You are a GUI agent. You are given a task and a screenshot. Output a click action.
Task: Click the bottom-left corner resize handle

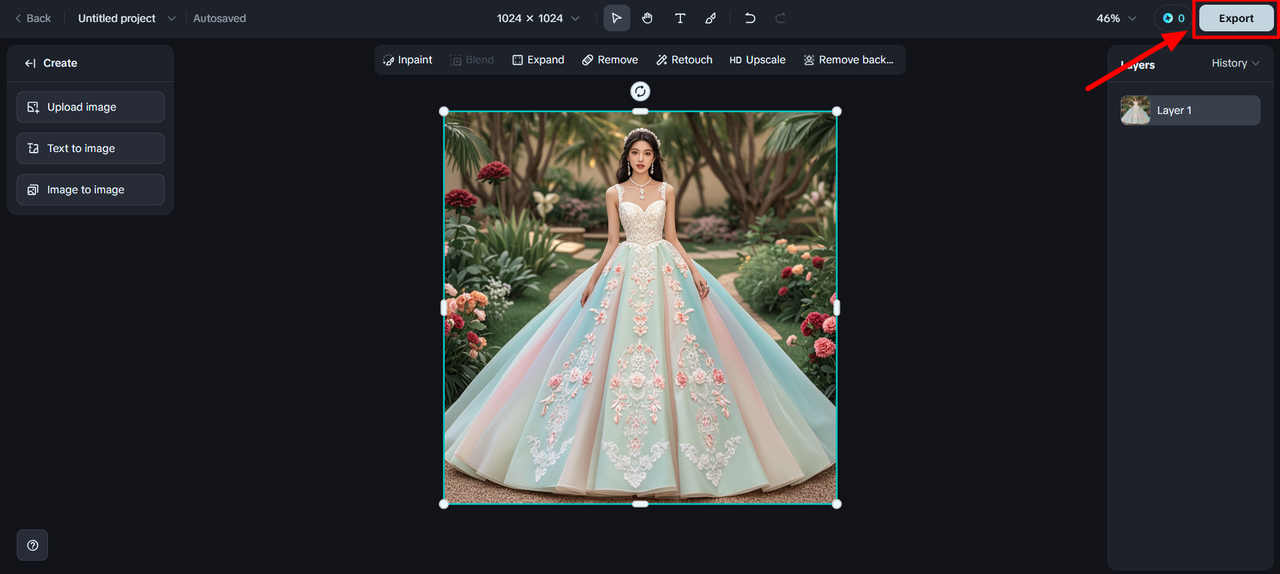click(x=444, y=504)
